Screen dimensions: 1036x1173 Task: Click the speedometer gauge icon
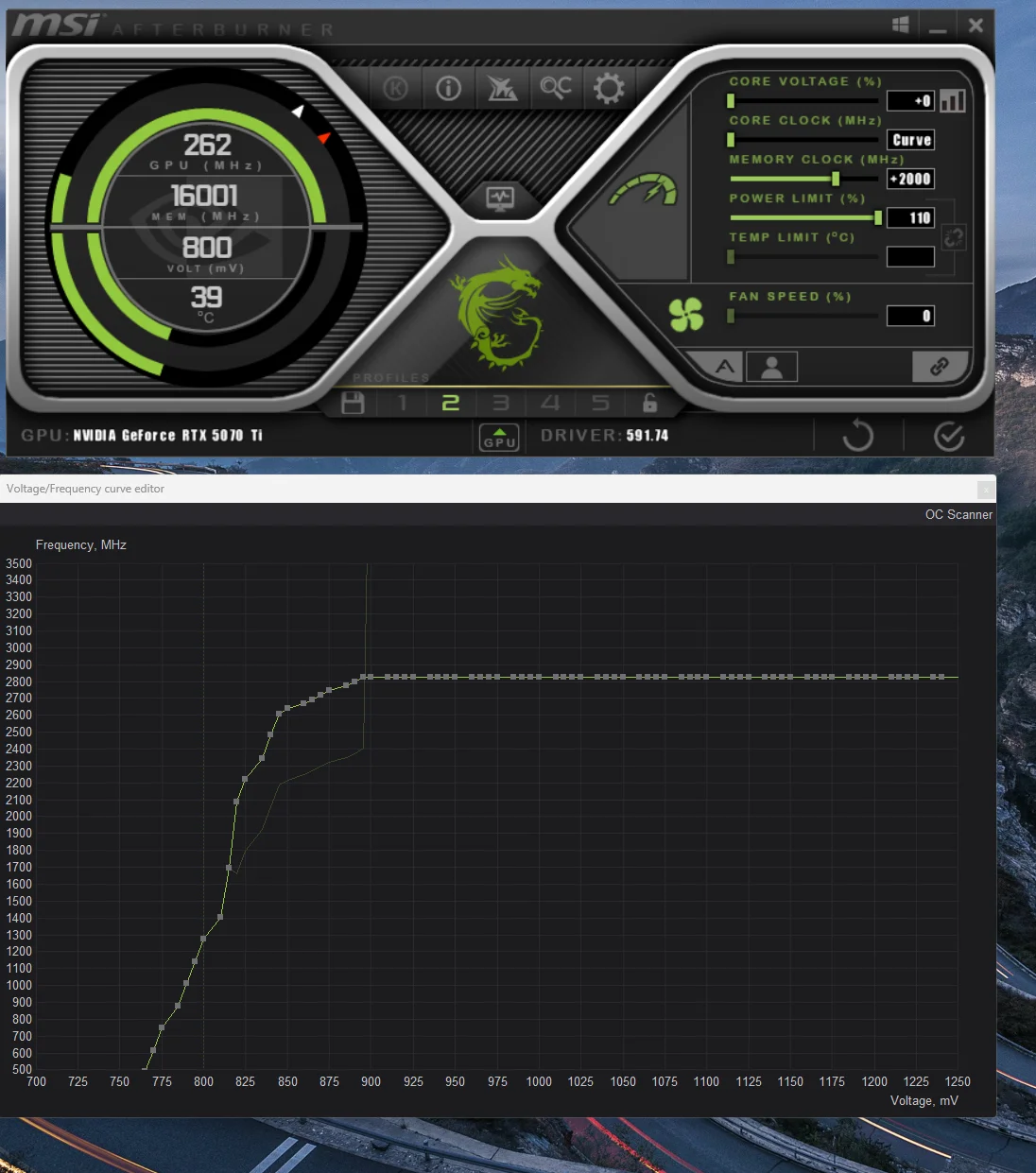pyautogui.click(x=644, y=189)
